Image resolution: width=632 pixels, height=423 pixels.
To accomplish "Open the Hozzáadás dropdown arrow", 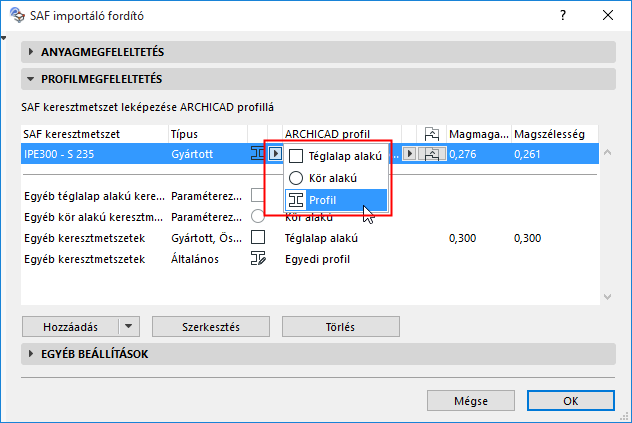I will point(129,326).
